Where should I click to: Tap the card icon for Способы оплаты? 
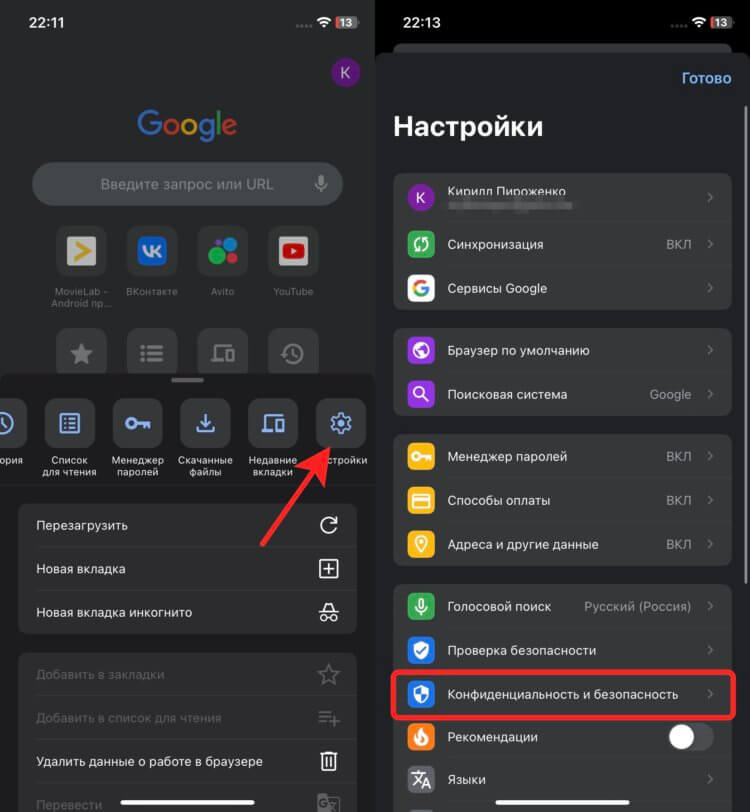coord(421,500)
